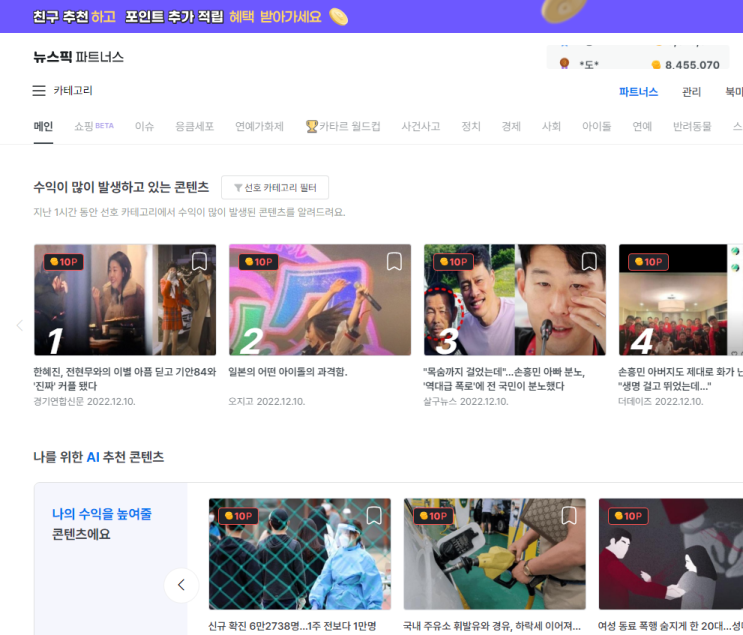Click the 10P badge on the rank 3 card

click(x=453, y=262)
